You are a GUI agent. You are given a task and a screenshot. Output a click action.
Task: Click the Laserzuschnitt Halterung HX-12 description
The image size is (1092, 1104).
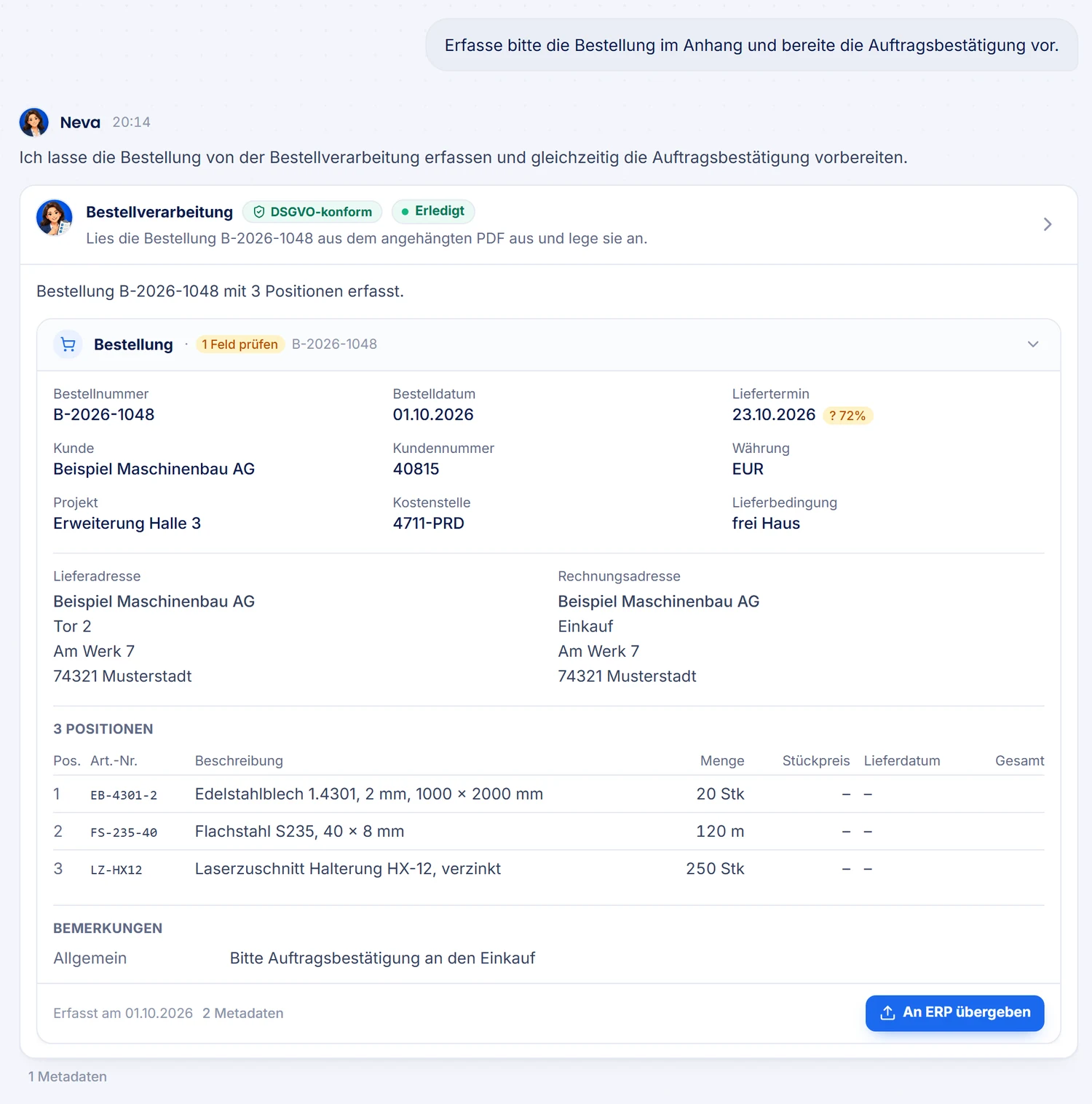[x=348, y=869]
